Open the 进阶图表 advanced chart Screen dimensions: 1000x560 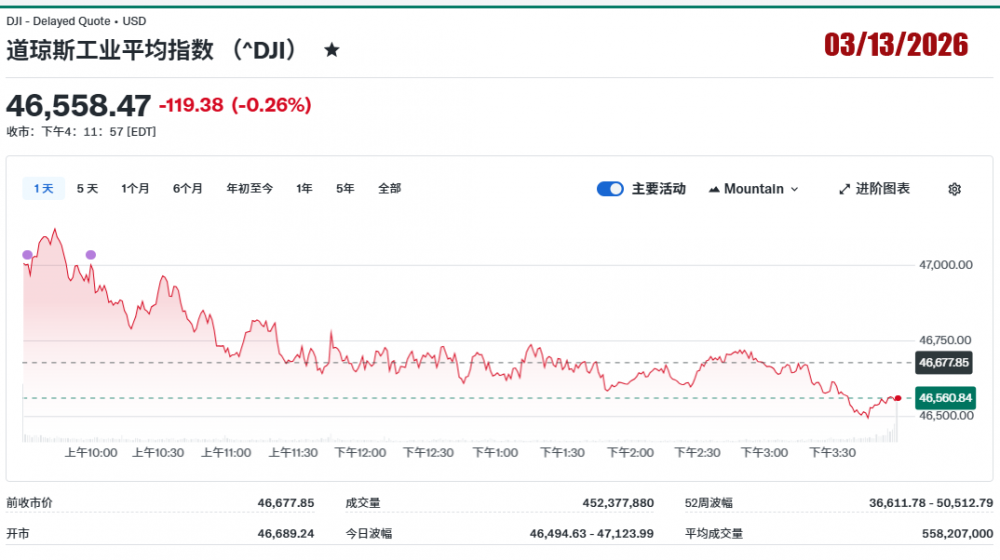click(874, 189)
